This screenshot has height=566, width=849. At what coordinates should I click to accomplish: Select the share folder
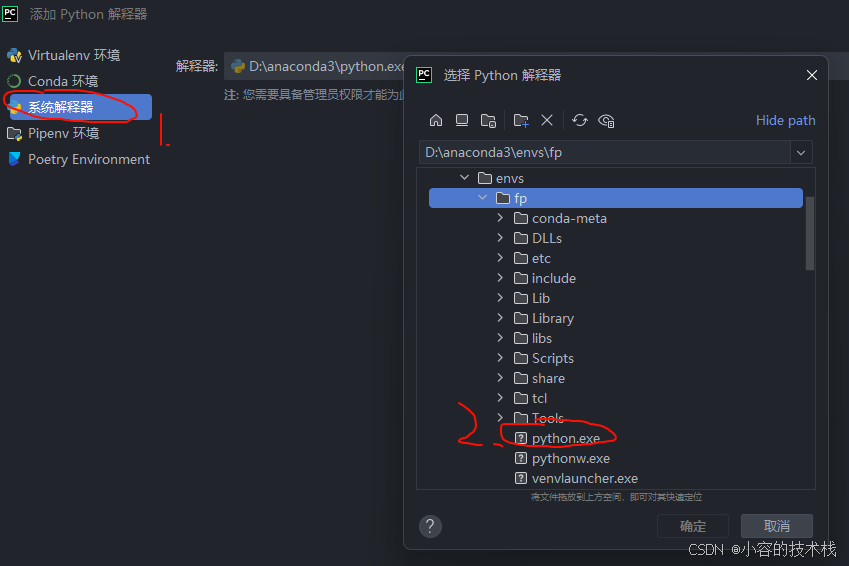click(x=548, y=379)
